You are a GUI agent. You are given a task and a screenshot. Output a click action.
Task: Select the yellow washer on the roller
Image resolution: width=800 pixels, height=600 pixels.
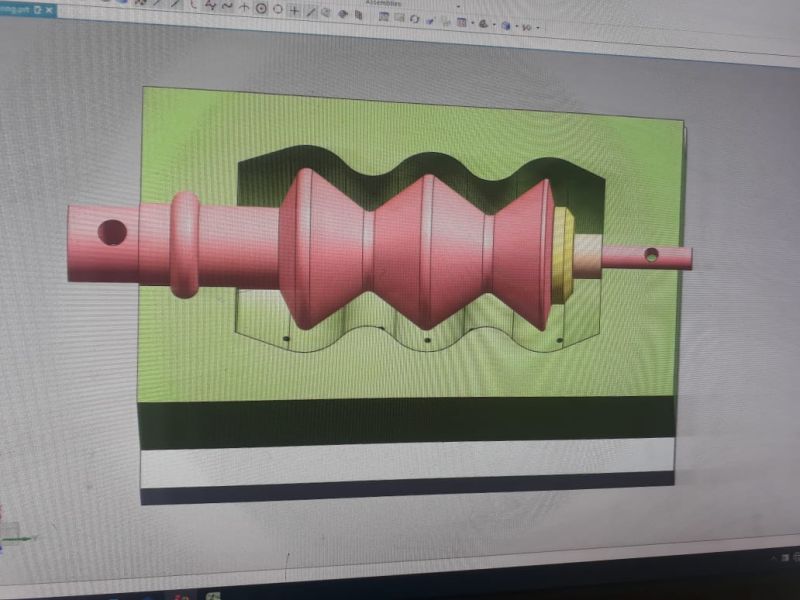tap(564, 254)
